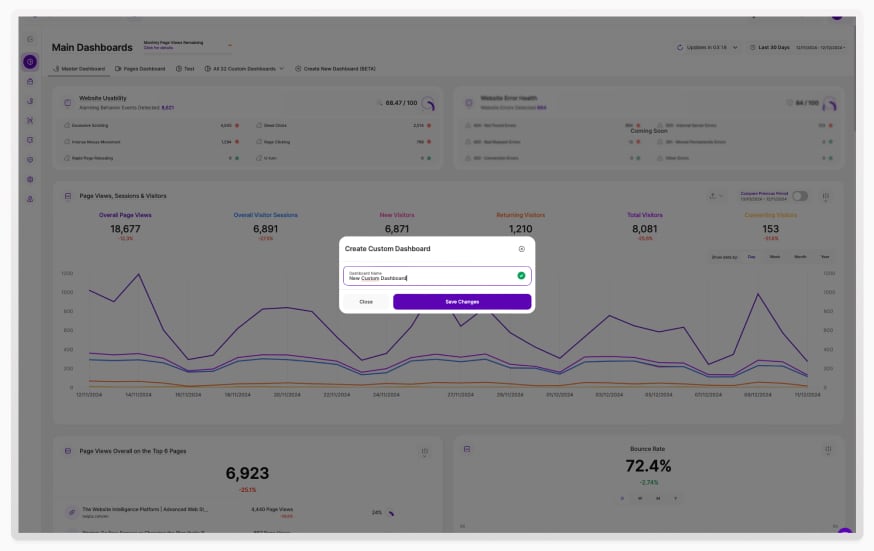874x551 pixels.
Task: Click the highlighted dashboard sidebar icon
Action: coord(31,62)
